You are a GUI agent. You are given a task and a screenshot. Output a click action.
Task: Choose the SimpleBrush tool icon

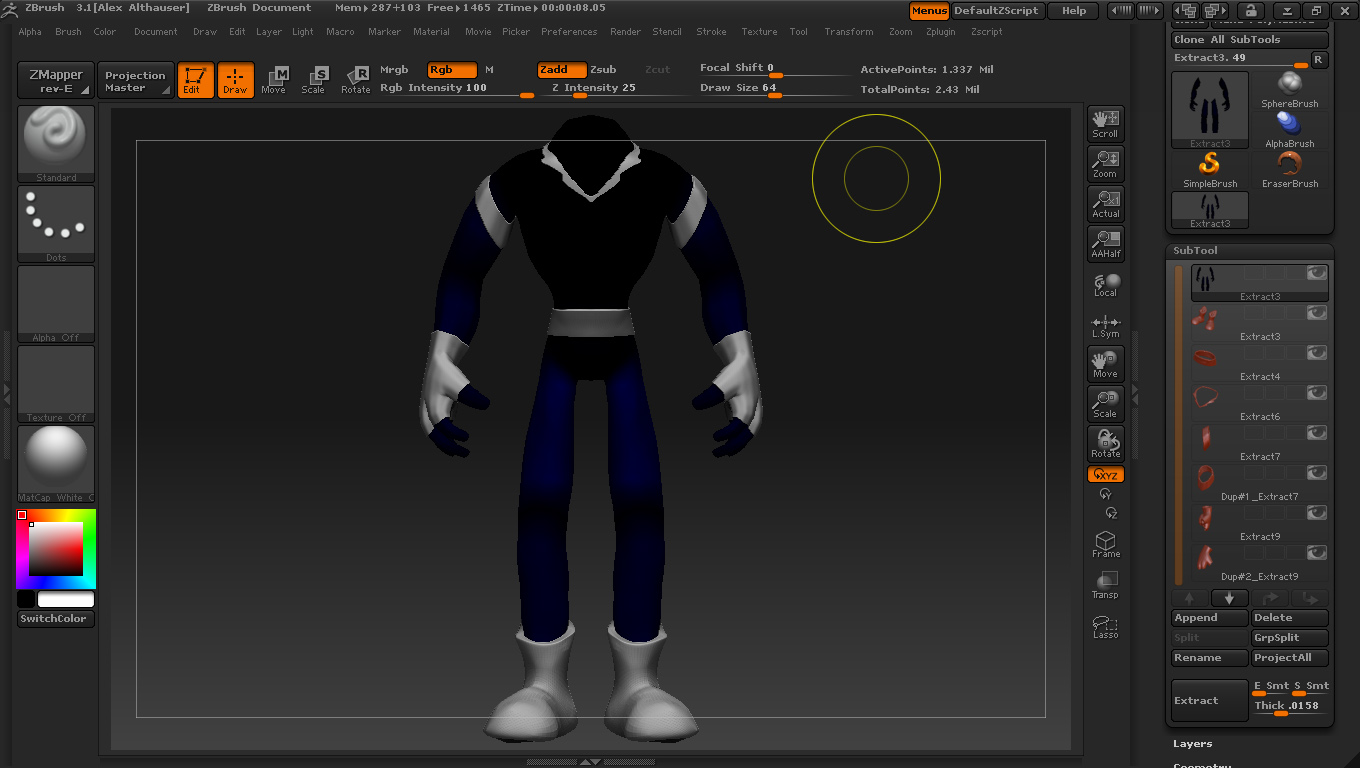1210,169
